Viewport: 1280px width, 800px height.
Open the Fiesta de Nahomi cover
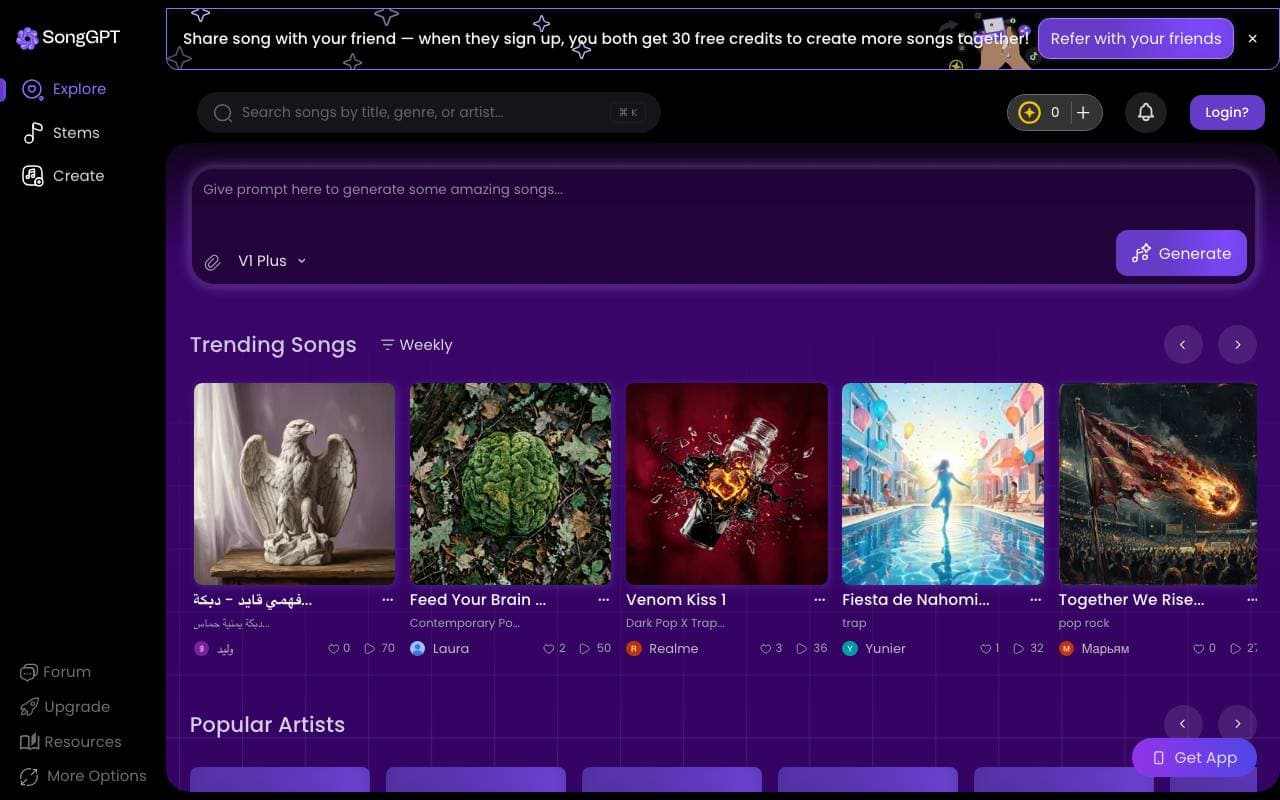943,484
